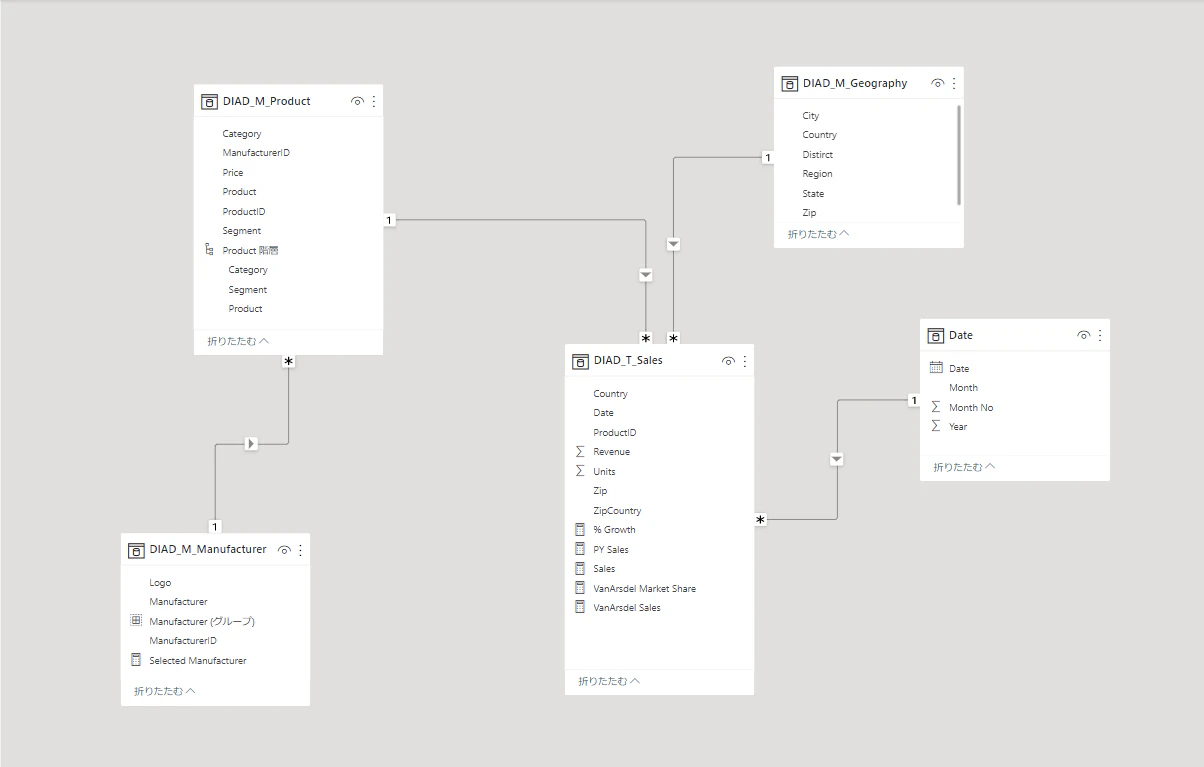Toggle visibility of DIAD_M_Manufacturer table
This screenshot has height=767, width=1204.
(x=284, y=549)
